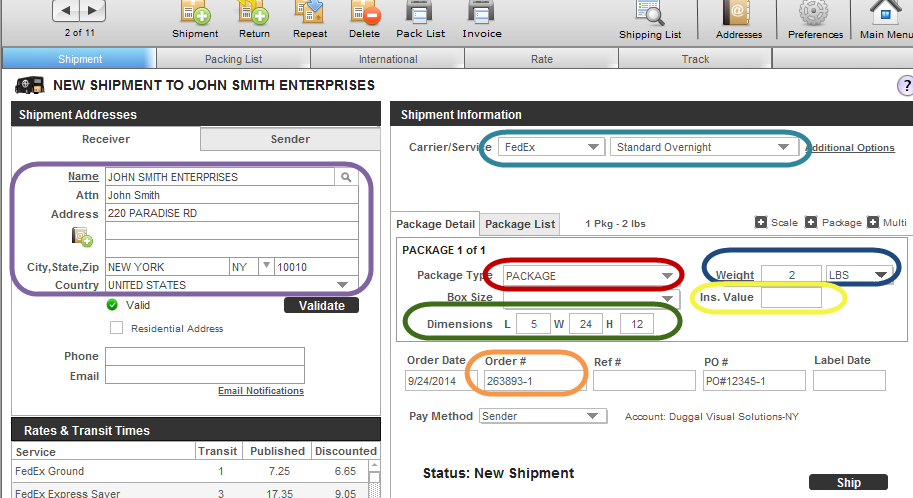Open the Package Type dropdown
The width and height of the screenshot is (913, 498).
(x=590, y=276)
